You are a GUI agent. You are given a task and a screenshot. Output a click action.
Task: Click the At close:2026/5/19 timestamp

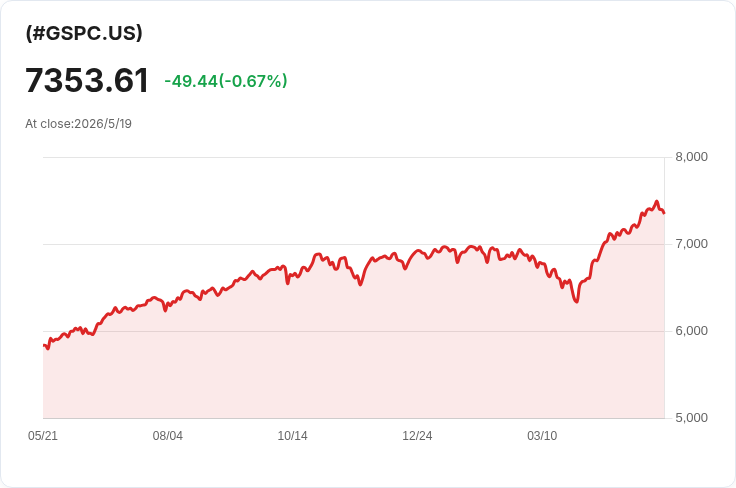coord(78,124)
